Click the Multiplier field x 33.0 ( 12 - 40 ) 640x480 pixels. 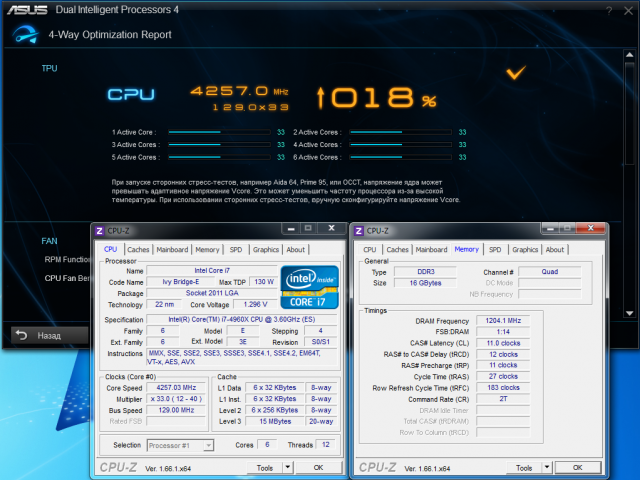coord(176,399)
